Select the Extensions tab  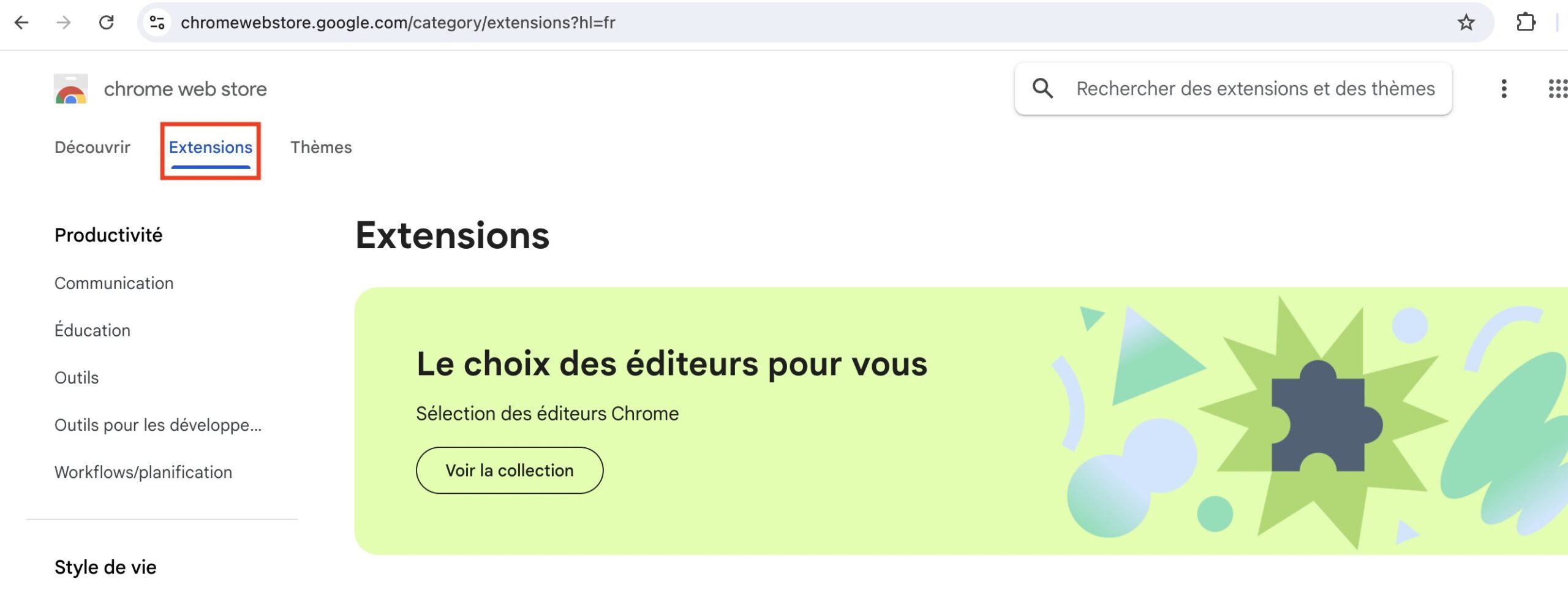(211, 148)
